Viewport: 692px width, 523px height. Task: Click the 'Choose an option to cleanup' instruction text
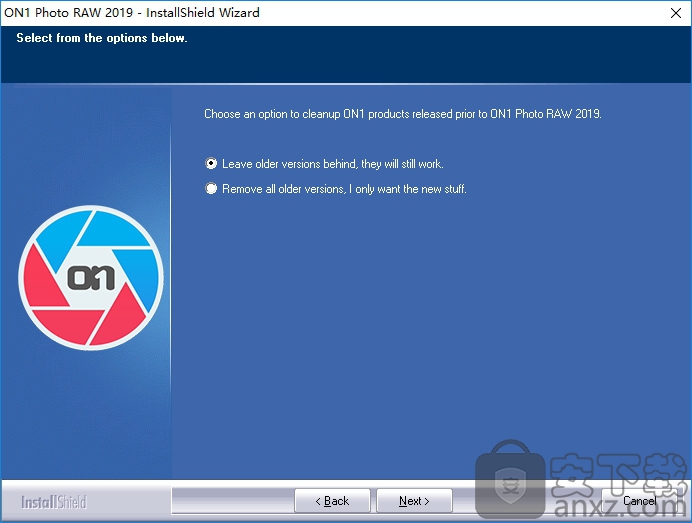tap(402, 114)
